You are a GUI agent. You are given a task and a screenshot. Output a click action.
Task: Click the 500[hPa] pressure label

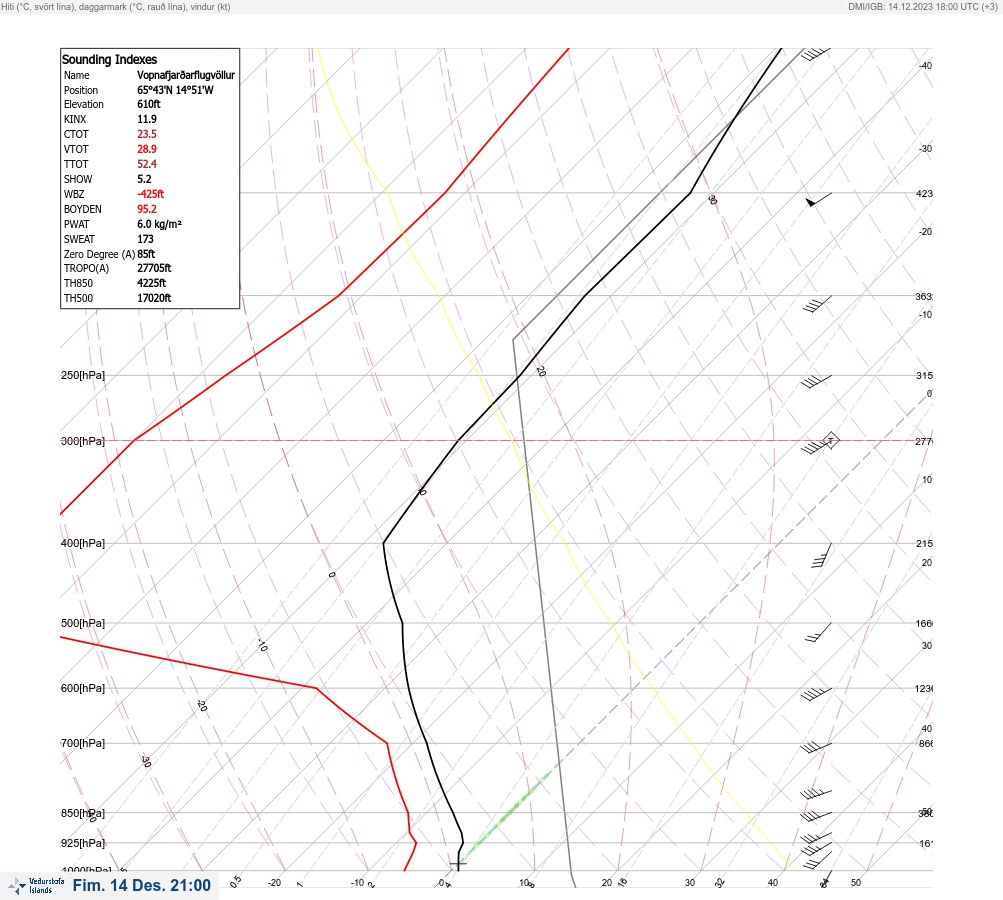pos(83,623)
